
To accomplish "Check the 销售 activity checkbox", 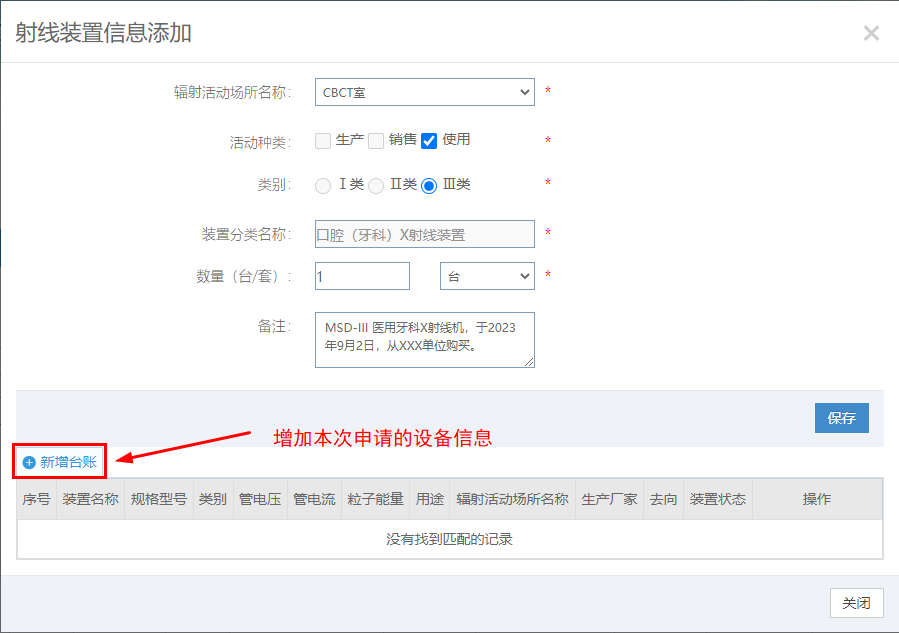I will pyautogui.click(x=376, y=140).
